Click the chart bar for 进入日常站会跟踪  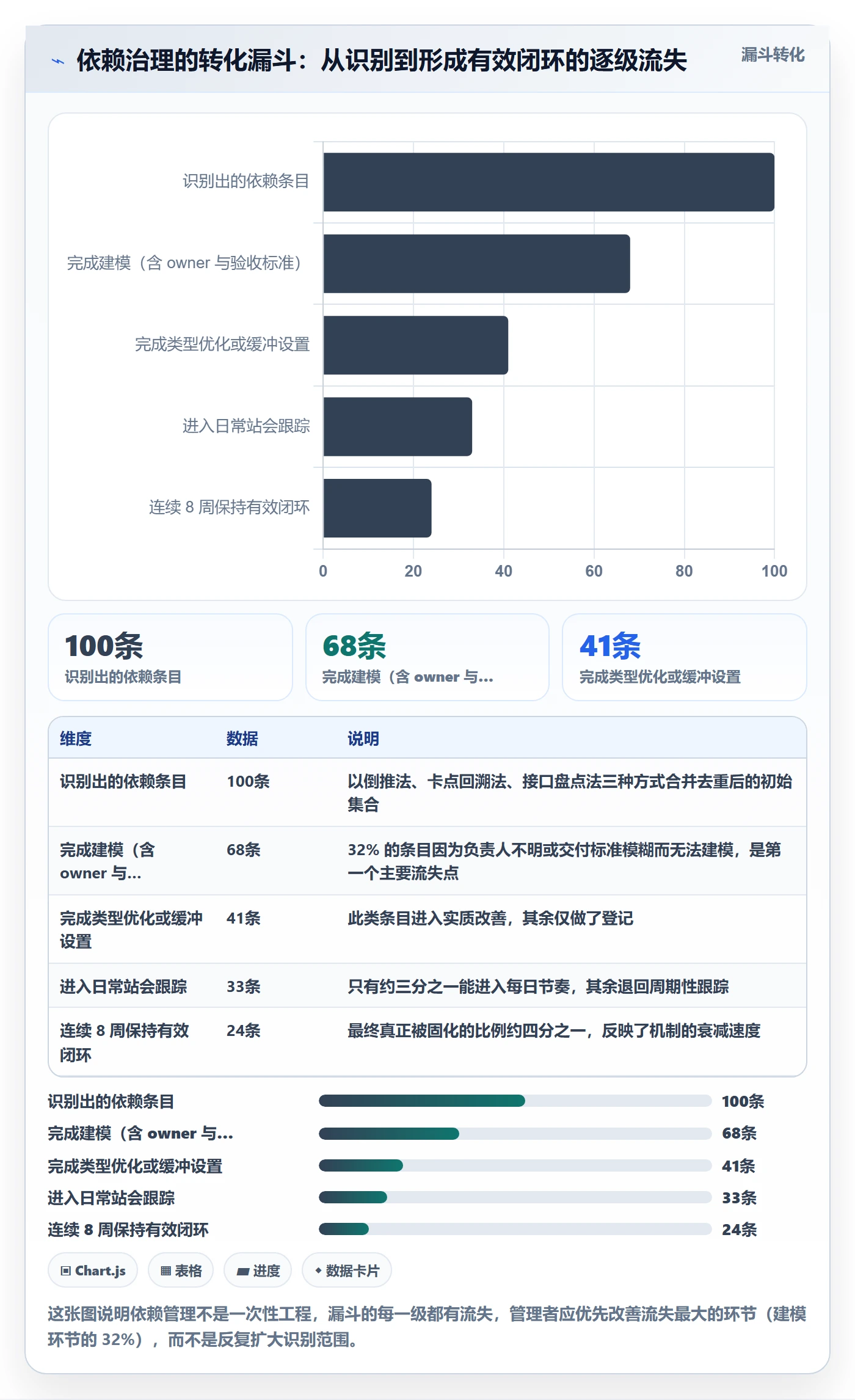(x=398, y=426)
